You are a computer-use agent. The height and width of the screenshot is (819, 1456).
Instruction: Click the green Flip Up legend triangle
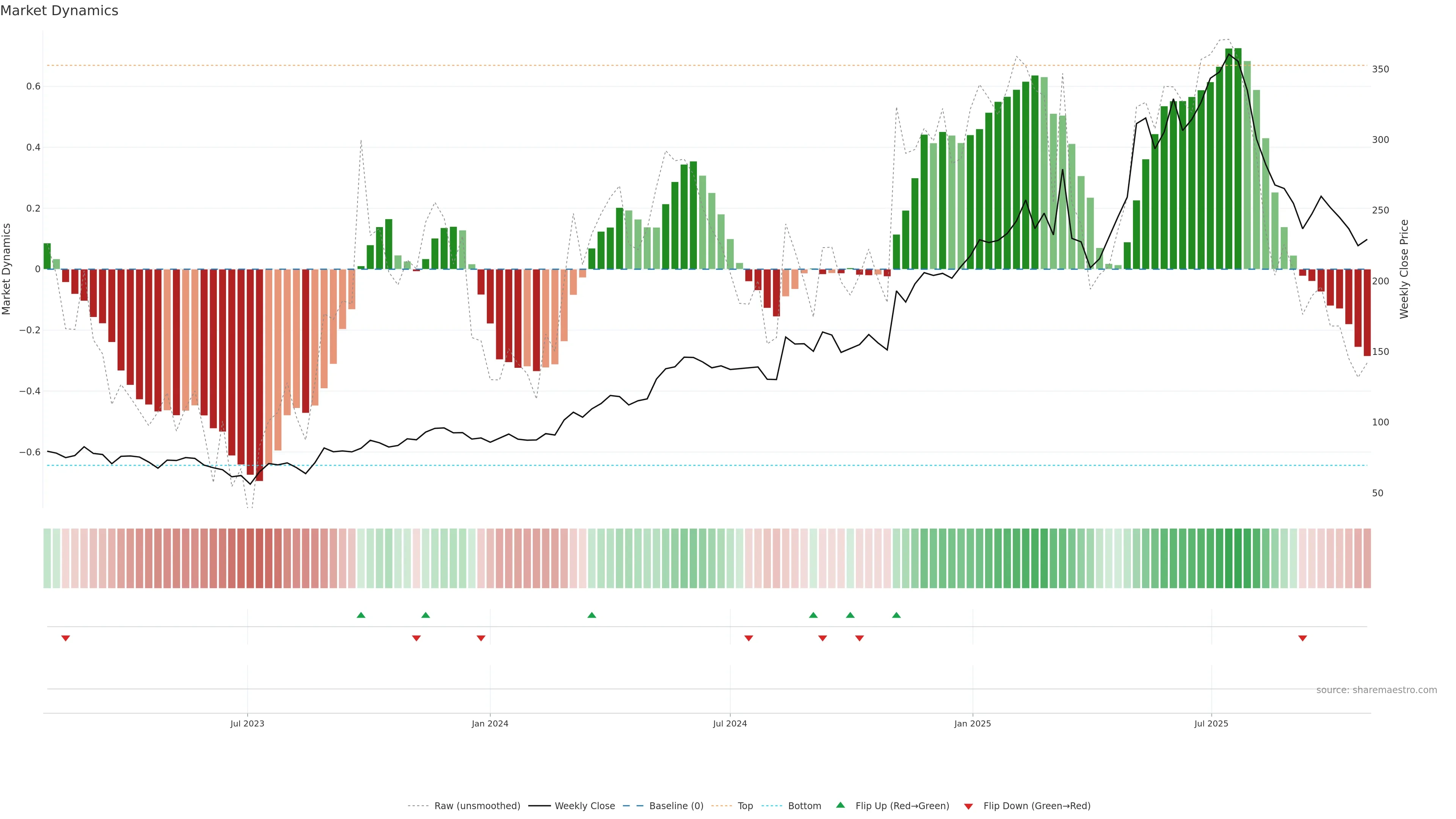click(841, 805)
